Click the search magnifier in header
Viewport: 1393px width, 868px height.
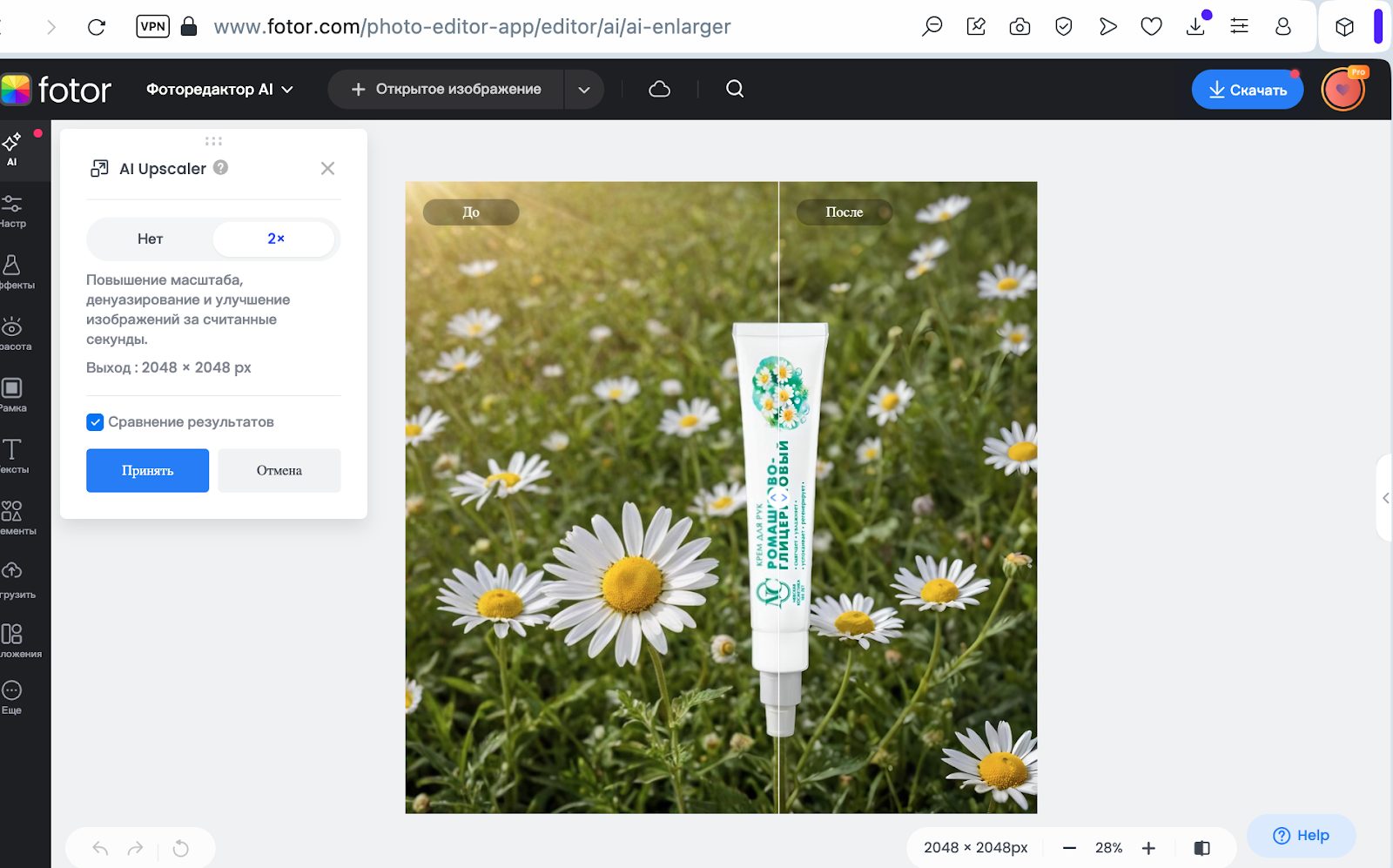[735, 89]
